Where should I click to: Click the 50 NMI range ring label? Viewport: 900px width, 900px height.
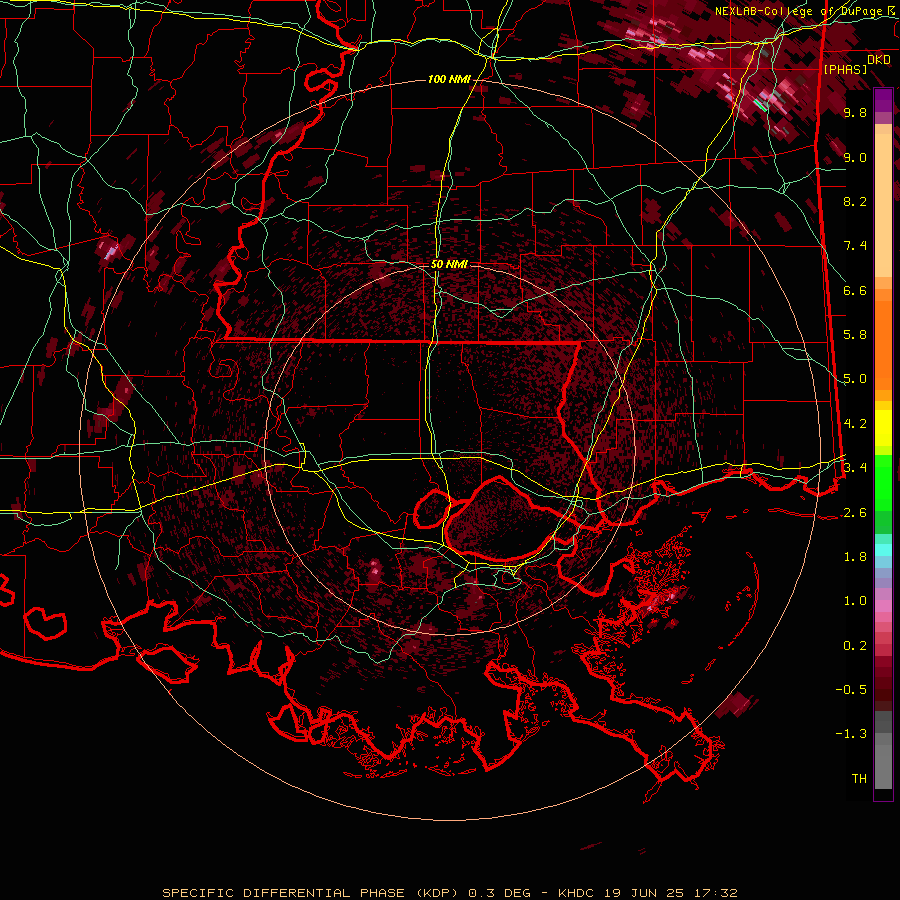[449, 264]
